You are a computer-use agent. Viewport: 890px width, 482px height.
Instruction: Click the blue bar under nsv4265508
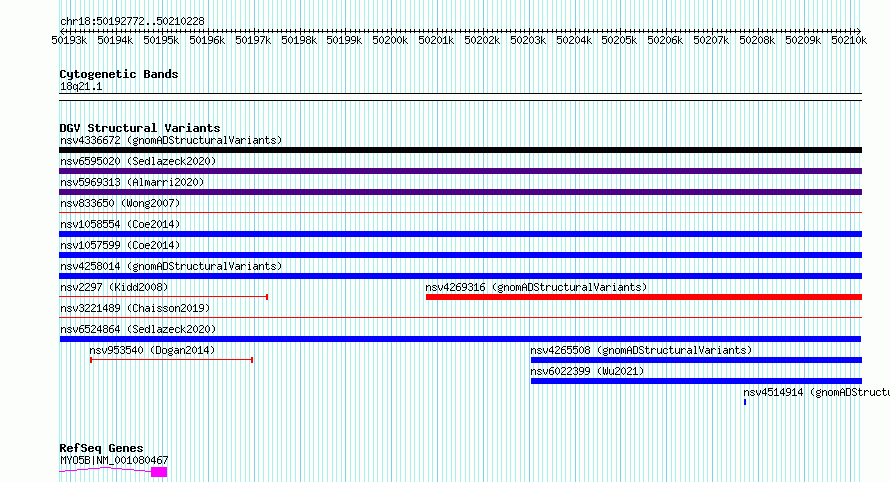tap(696, 360)
